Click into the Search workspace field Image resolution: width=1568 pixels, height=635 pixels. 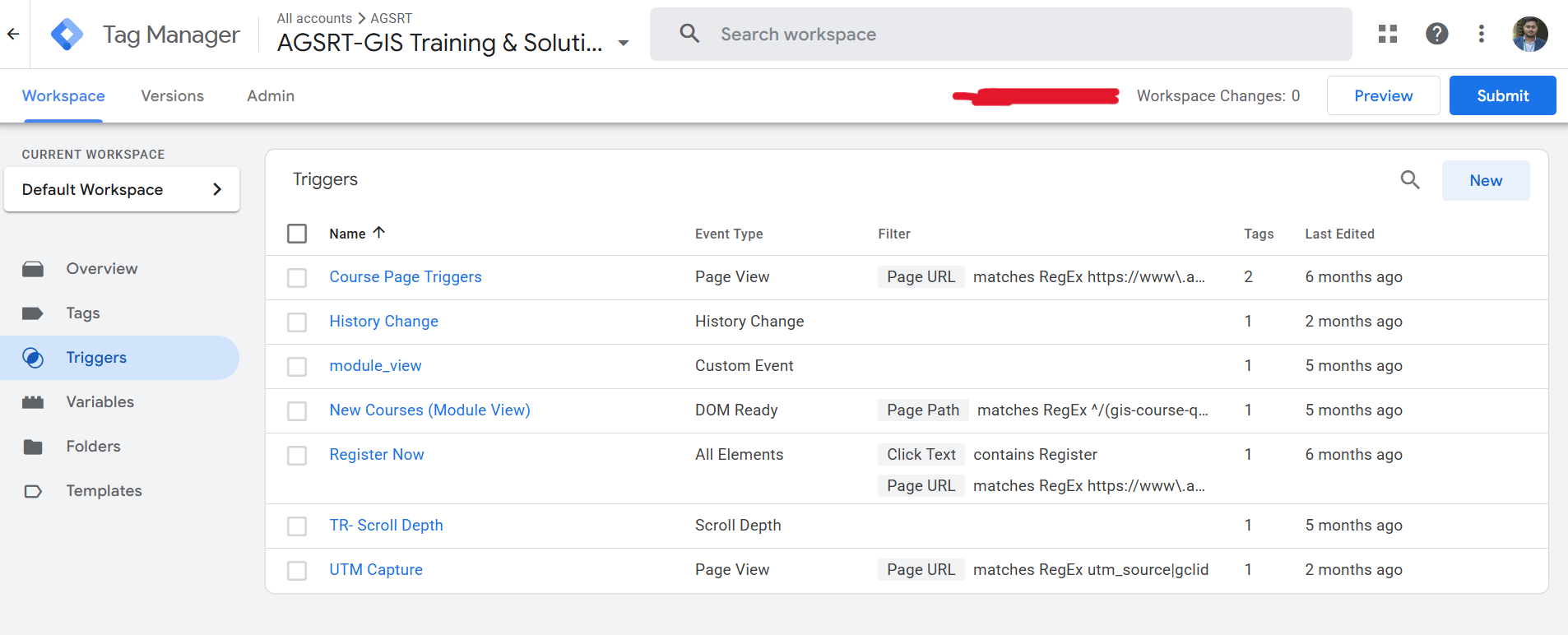pos(1001,34)
